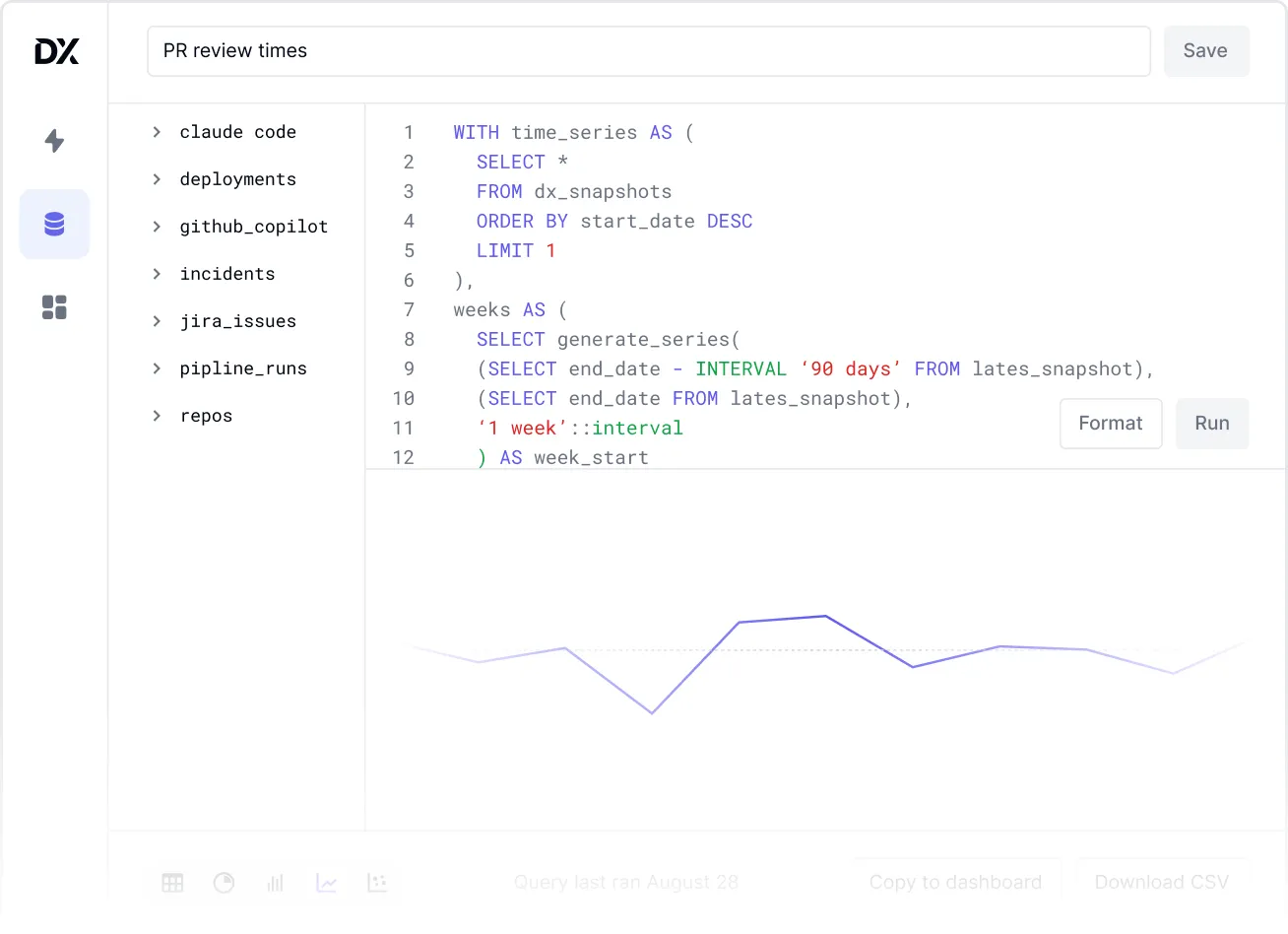Switch to pie chart view icon
Viewport: 1288px width, 934px height.
225,883
